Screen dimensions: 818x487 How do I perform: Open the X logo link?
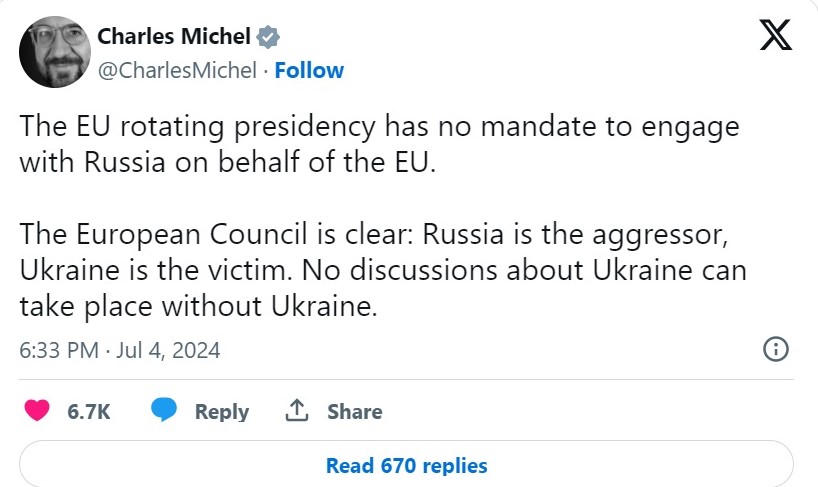773,39
